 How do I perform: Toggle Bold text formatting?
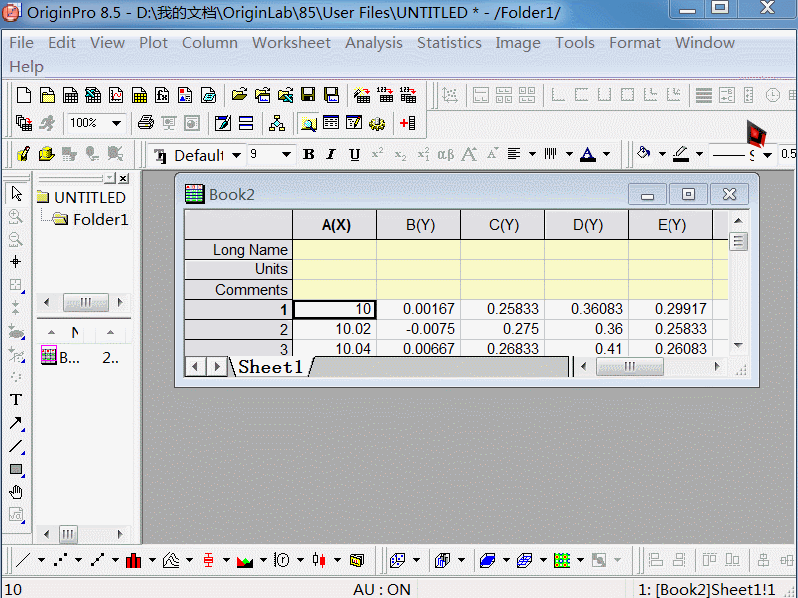[308, 154]
